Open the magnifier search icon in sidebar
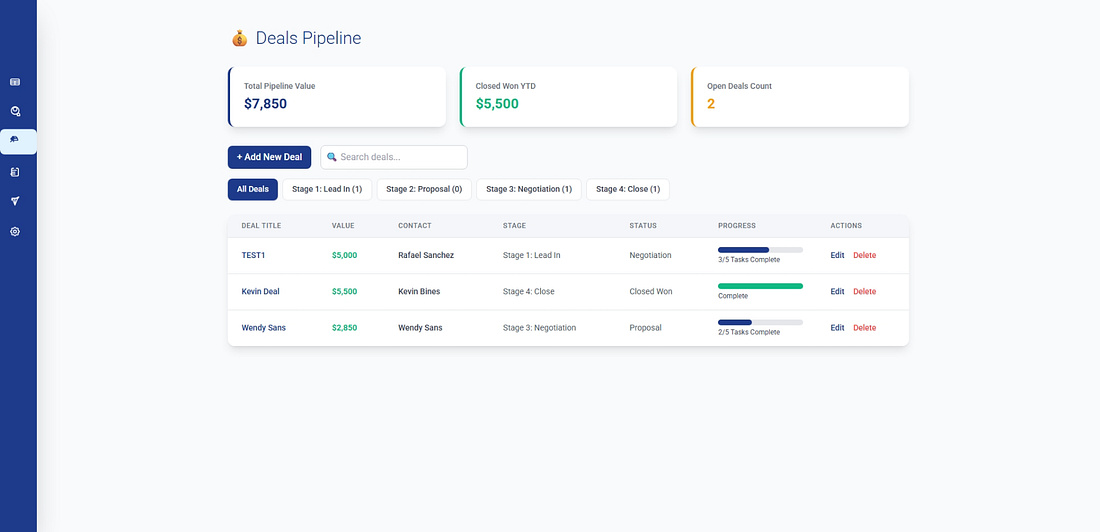1100x532 pixels. pos(15,112)
